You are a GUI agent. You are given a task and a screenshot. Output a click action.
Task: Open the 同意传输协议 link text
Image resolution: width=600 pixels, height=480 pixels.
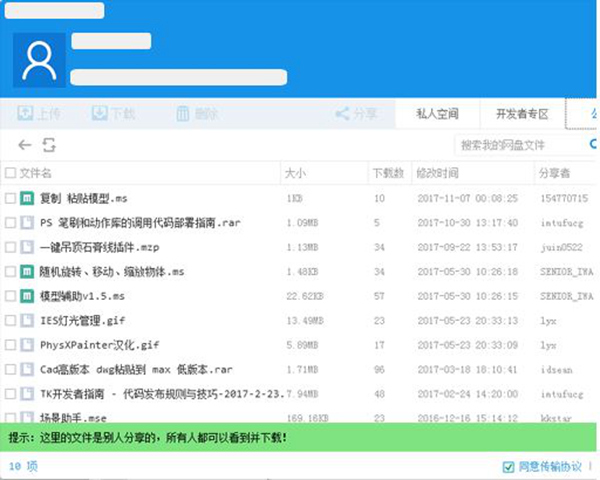point(550,467)
